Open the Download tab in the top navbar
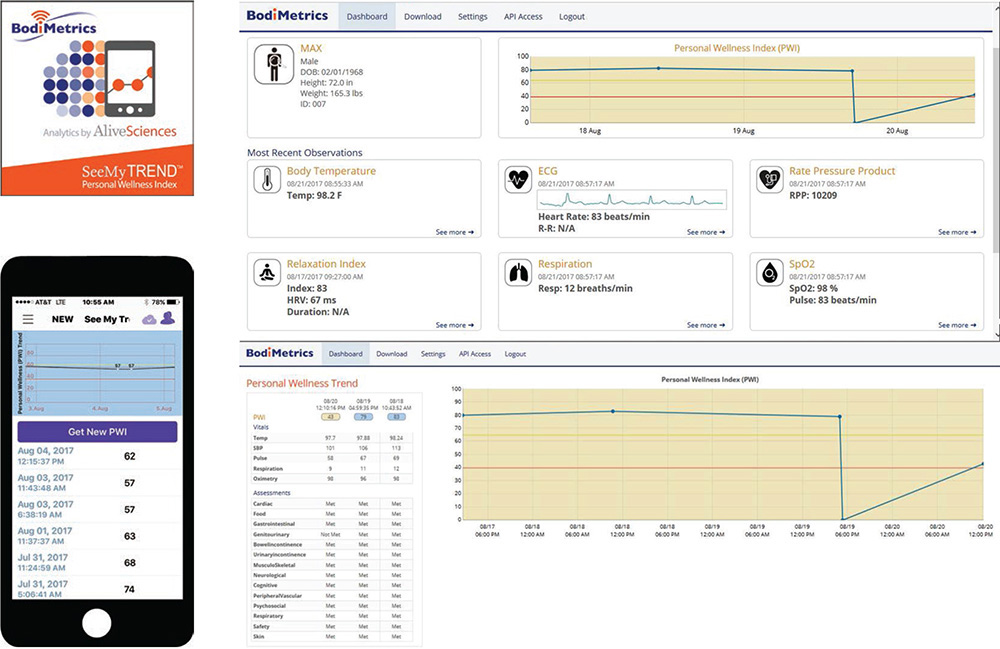The width and height of the screenshot is (1000, 649). click(422, 17)
